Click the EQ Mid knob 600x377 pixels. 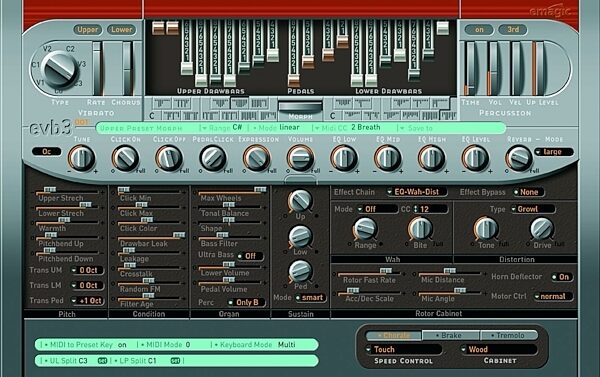pos(388,158)
